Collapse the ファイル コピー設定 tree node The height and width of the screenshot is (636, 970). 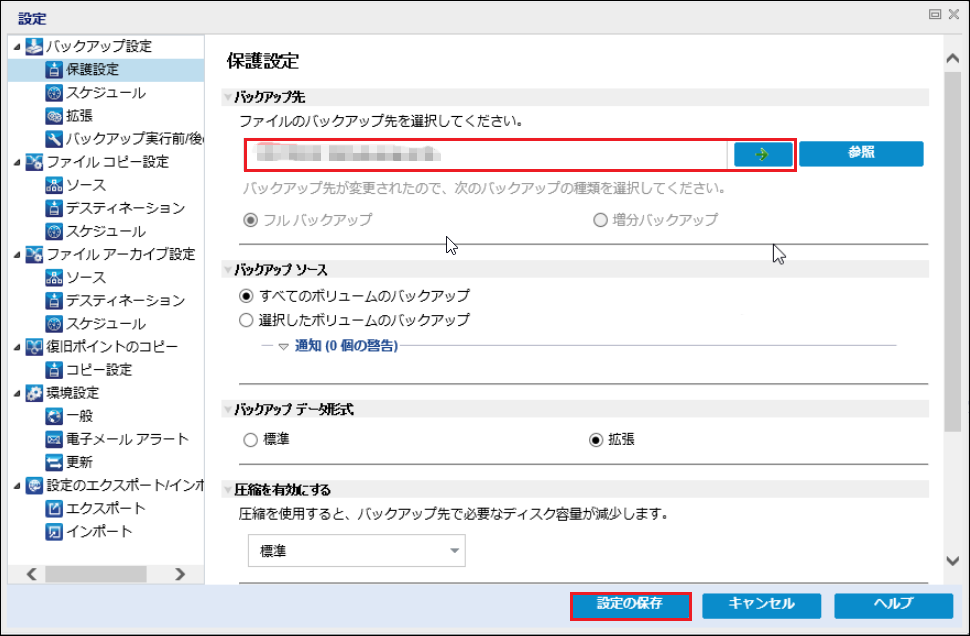[x=17, y=162]
